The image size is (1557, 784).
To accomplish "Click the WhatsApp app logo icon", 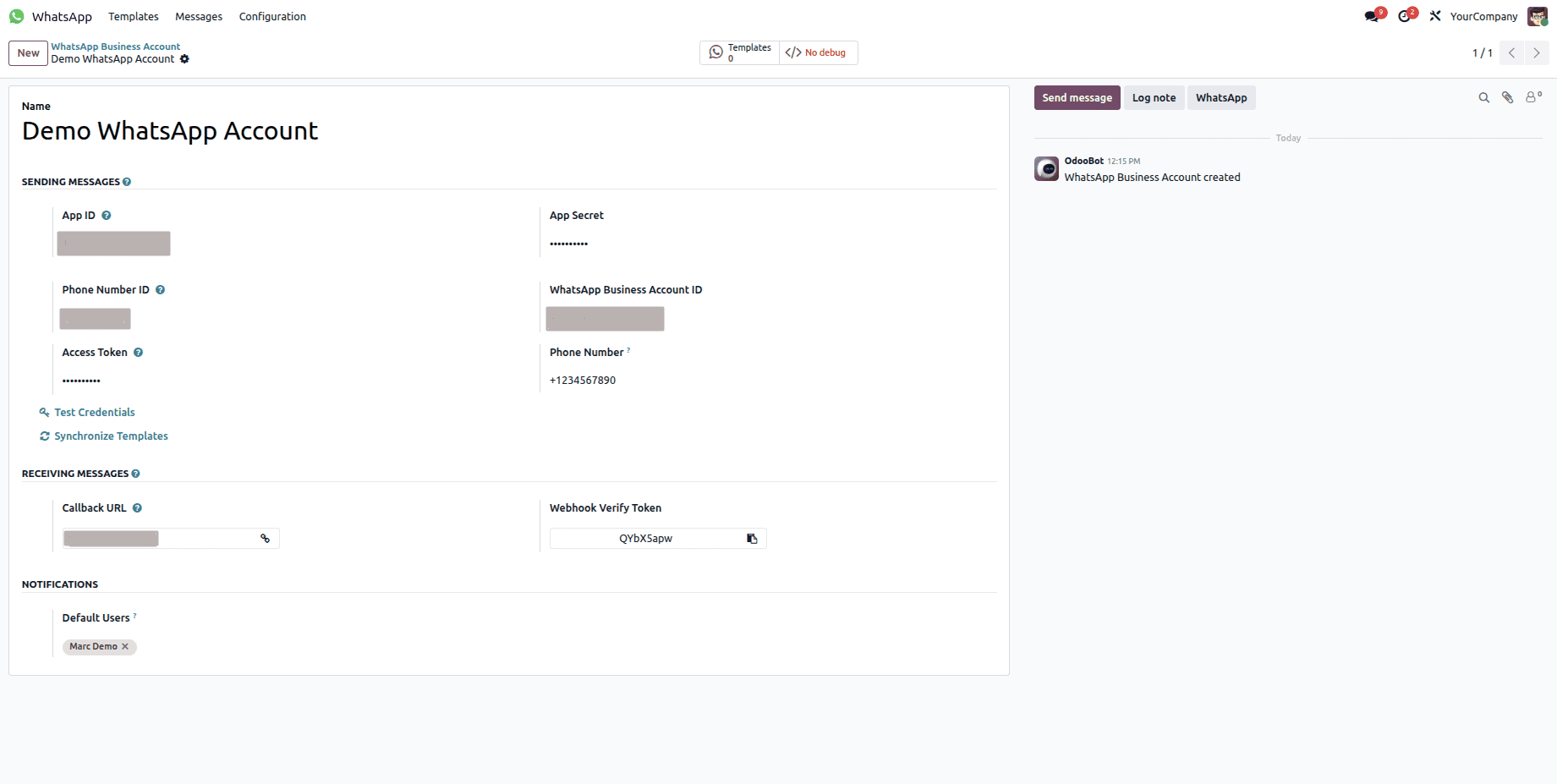I will [x=16, y=16].
